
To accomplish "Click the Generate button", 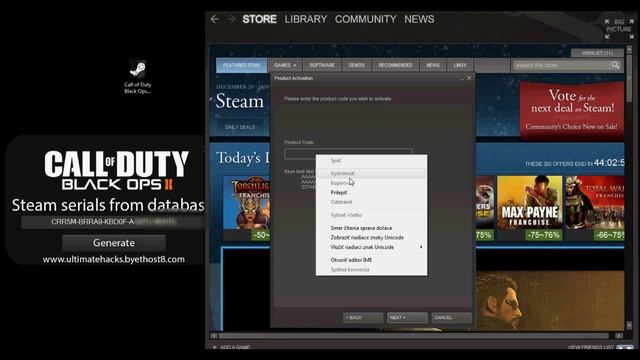I will [x=114, y=243].
